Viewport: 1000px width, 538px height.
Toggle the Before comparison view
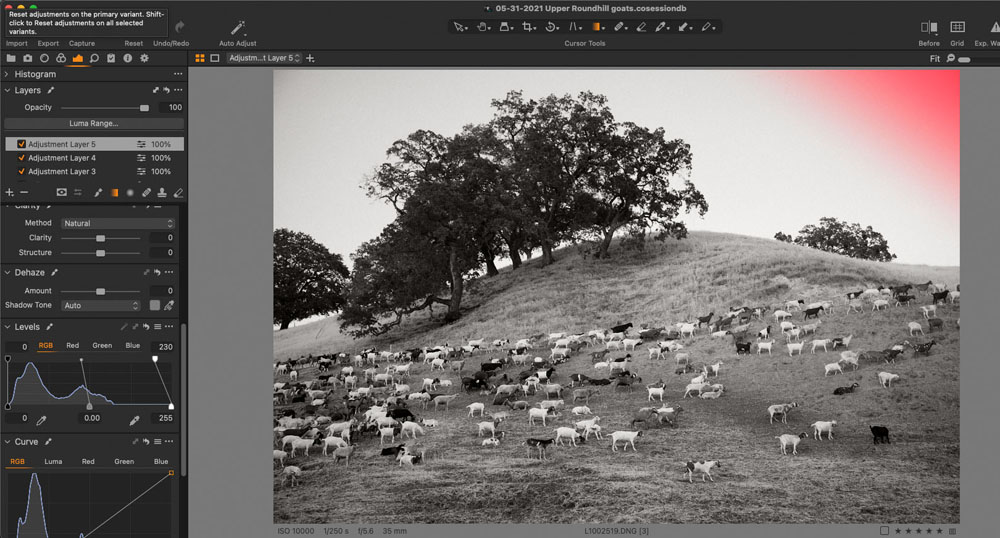coord(929,27)
